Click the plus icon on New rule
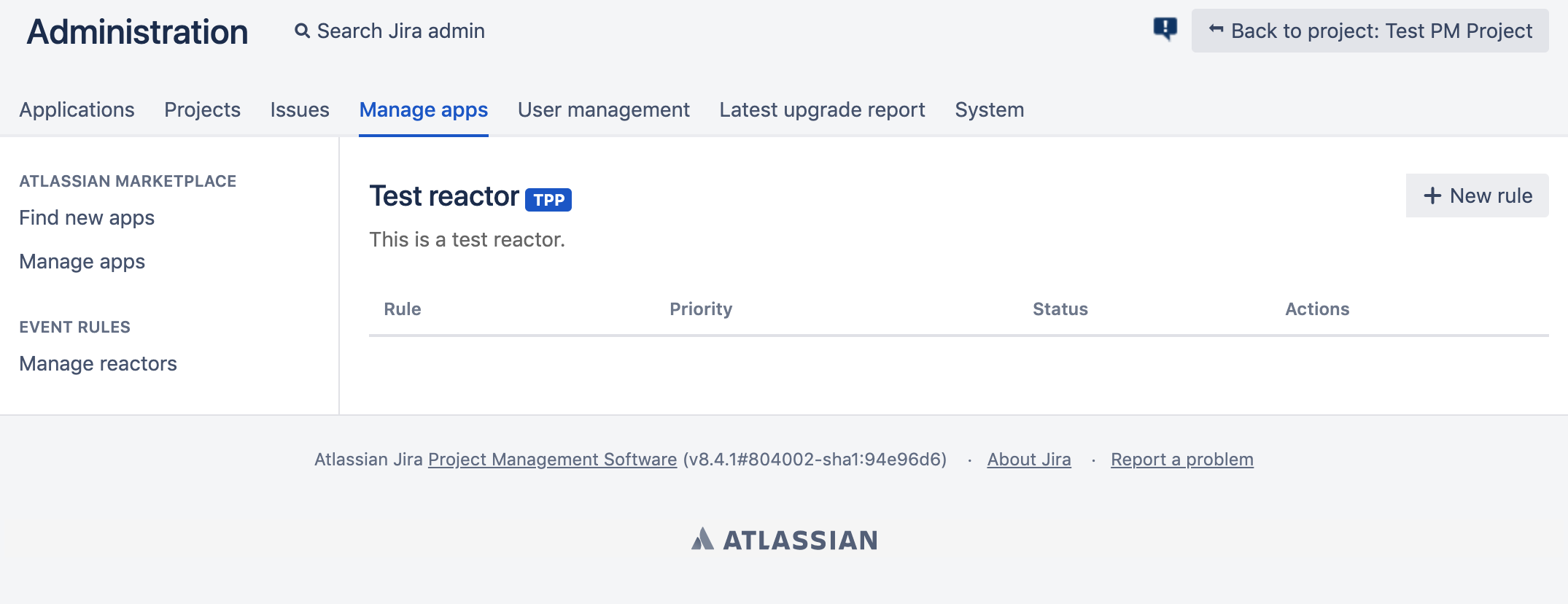This screenshot has height=604, width=1568. pyautogui.click(x=1432, y=195)
